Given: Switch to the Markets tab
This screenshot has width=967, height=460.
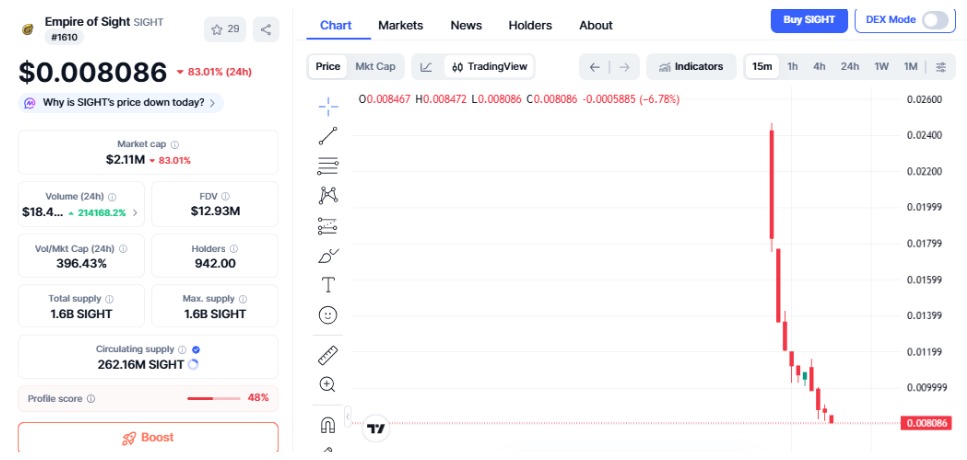Looking at the screenshot, I should click(400, 25).
